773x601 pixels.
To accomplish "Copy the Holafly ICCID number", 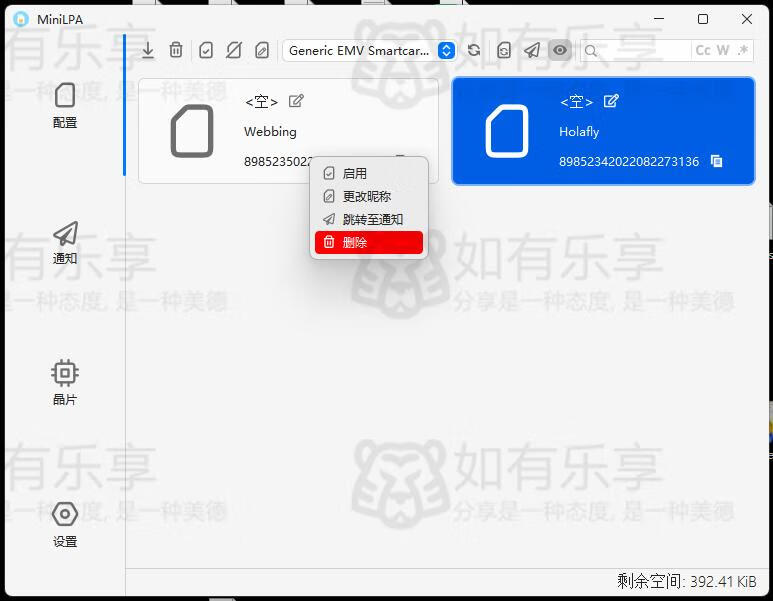I will 716,161.
